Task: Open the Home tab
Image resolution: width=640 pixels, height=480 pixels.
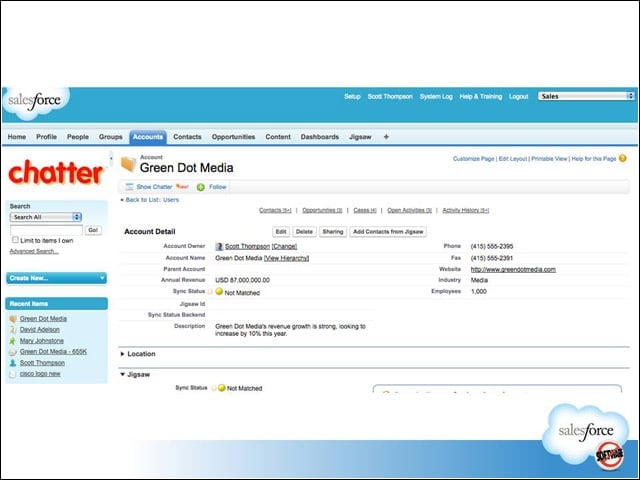Action: coord(17,137)
